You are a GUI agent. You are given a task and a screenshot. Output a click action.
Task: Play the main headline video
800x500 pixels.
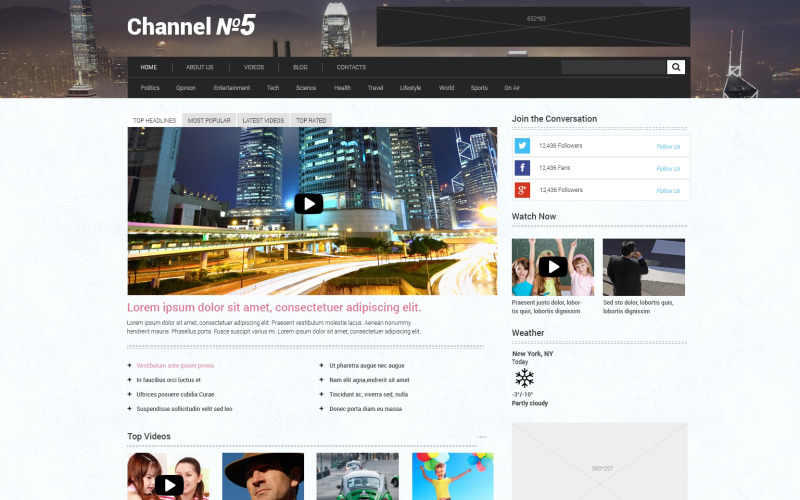point(309,204)
